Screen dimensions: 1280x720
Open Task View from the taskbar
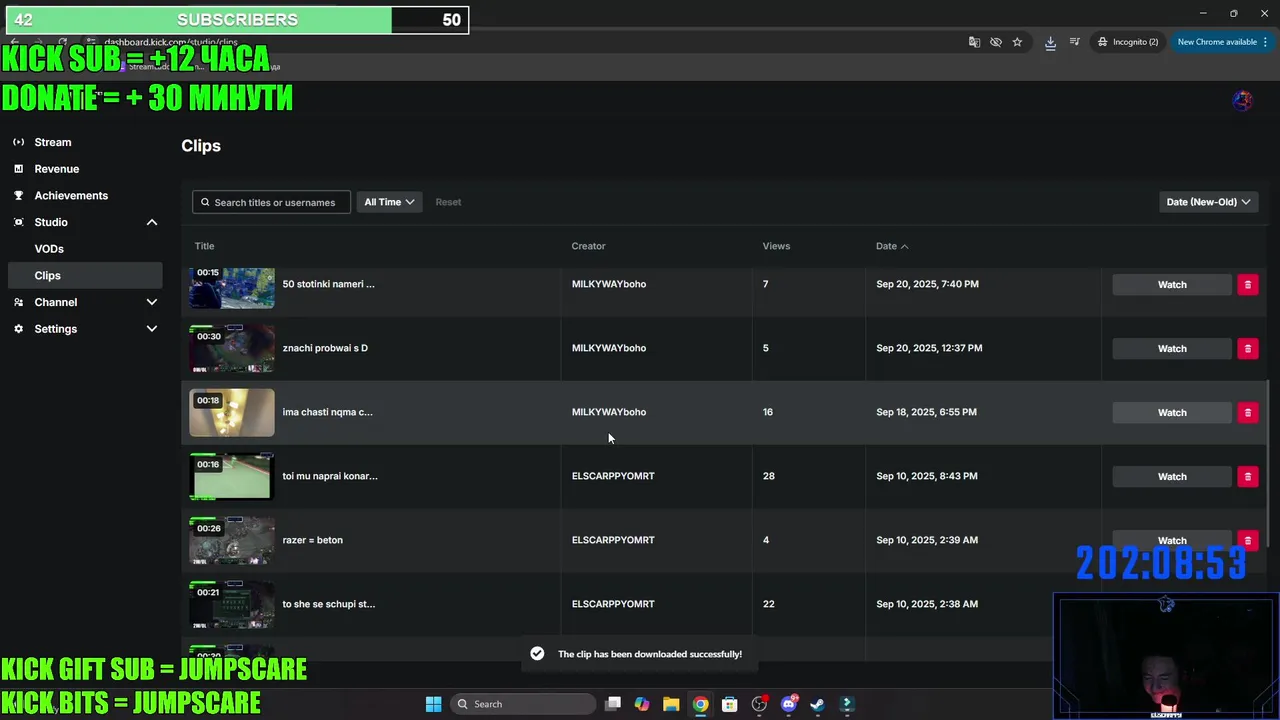click(x=613, y=704)
